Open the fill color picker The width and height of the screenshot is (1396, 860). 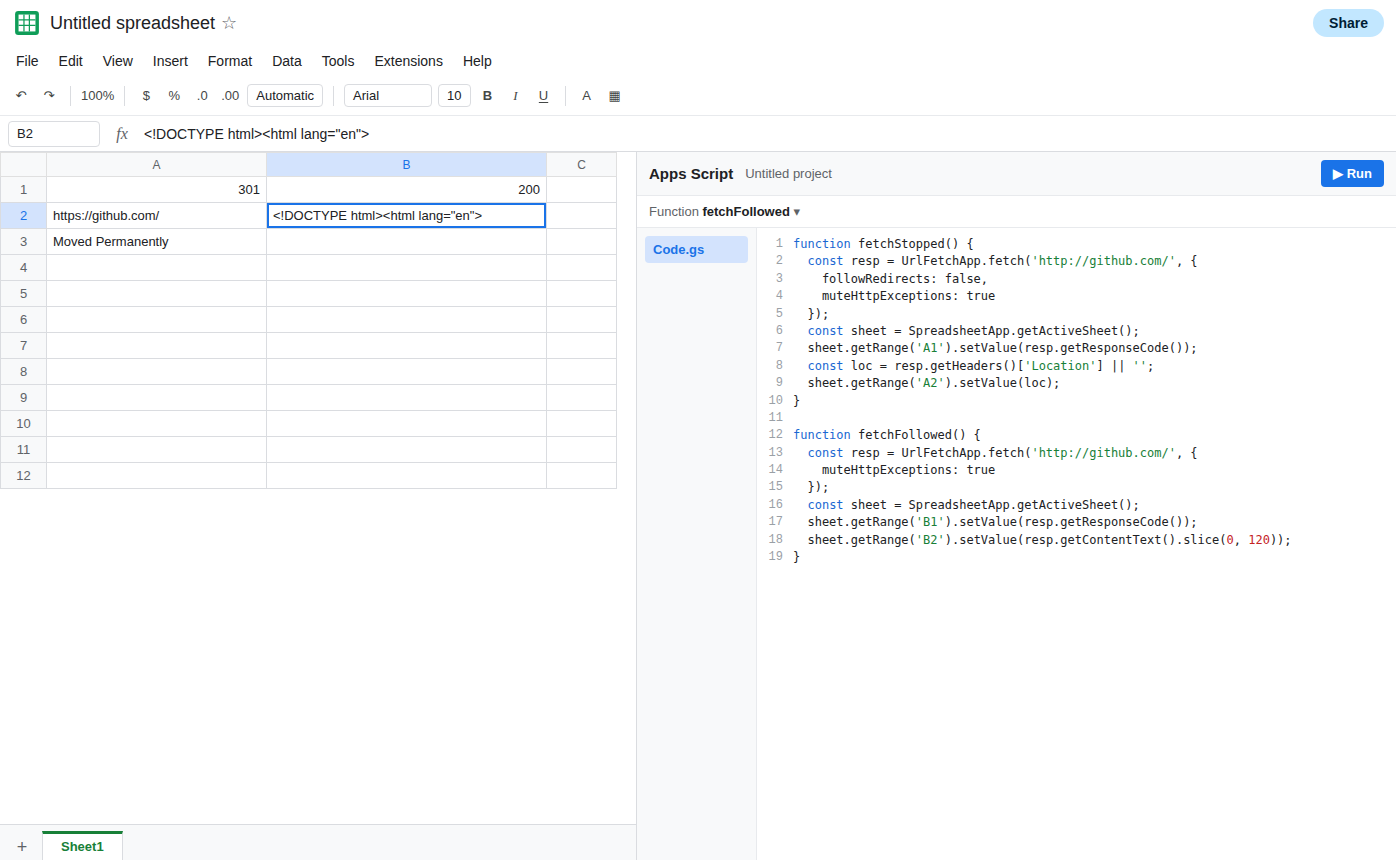click(615, 96)
